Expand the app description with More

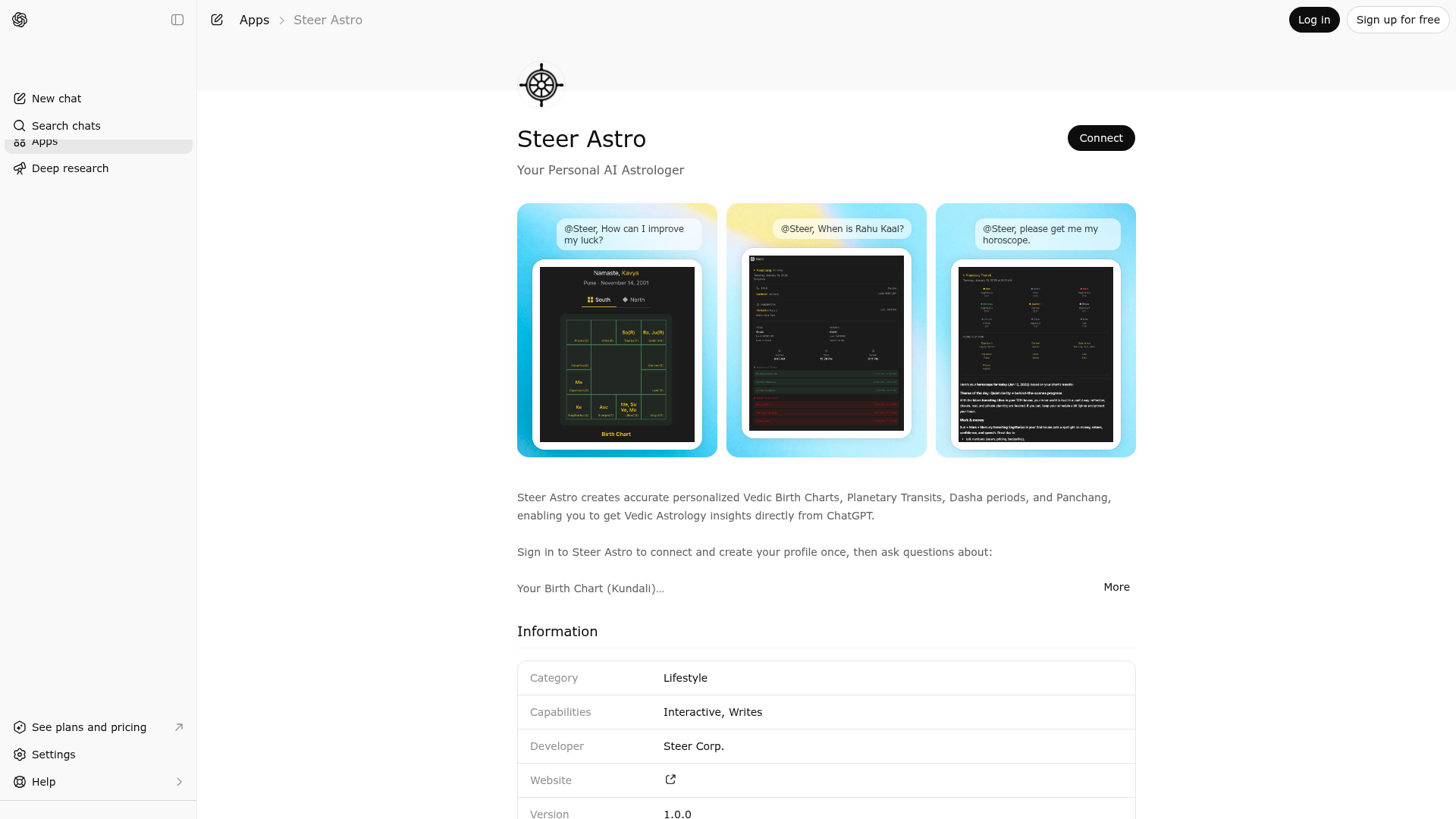[x=1116, y=586]
